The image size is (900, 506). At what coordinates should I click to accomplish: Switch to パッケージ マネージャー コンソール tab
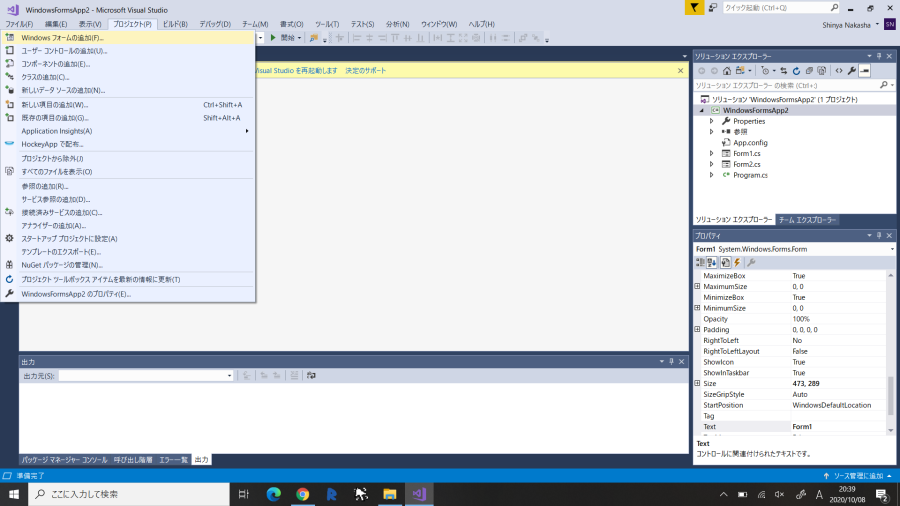tap(64, 460)
